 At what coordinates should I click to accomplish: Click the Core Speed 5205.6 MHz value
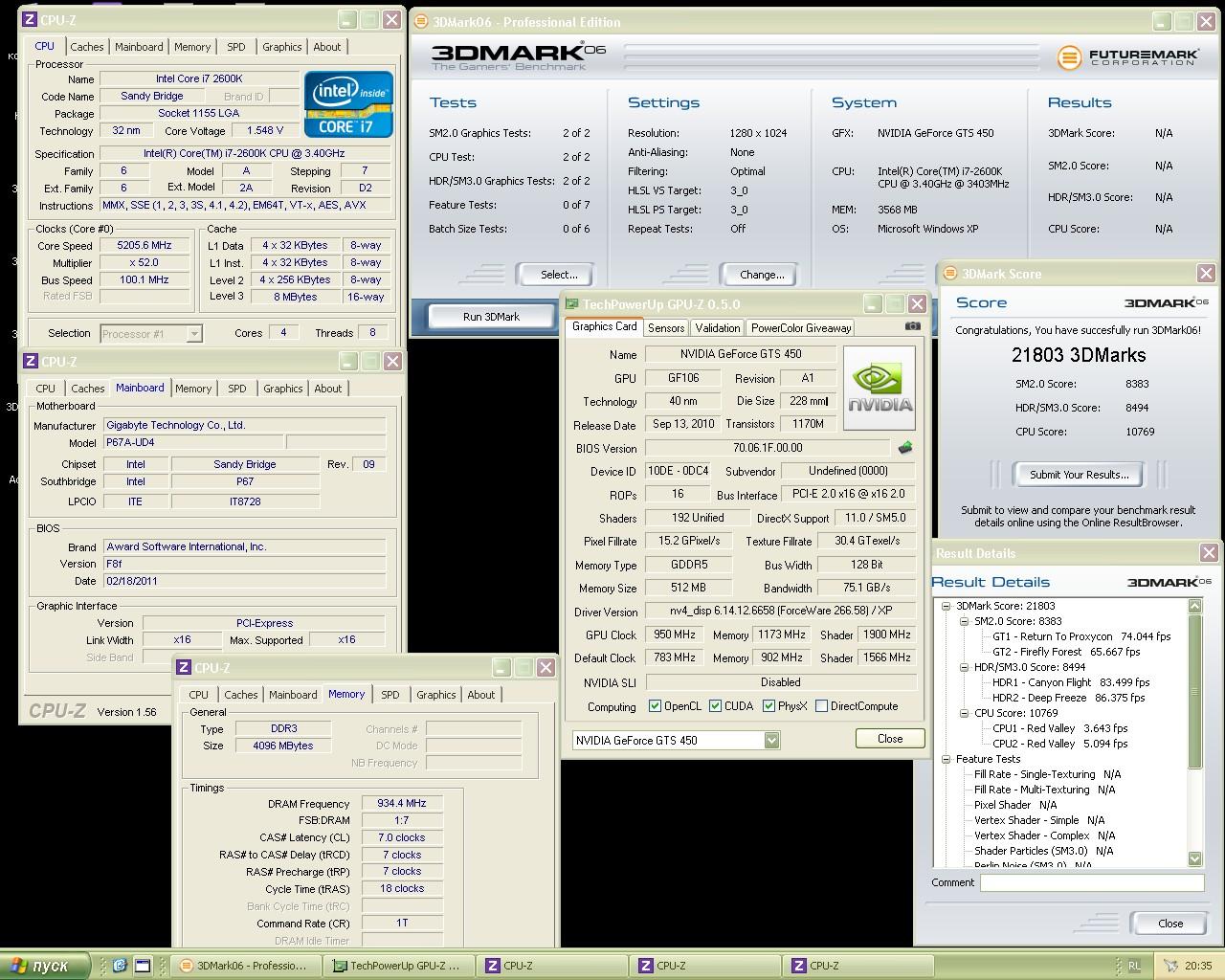click(x=144, y=246)
